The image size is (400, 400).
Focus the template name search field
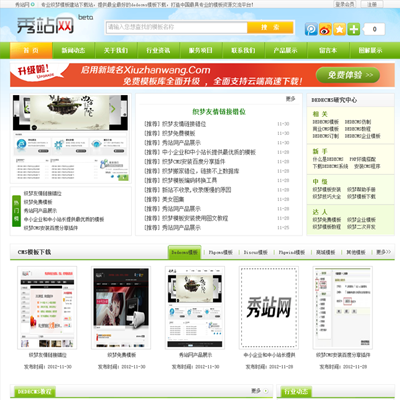coord(177,27)
